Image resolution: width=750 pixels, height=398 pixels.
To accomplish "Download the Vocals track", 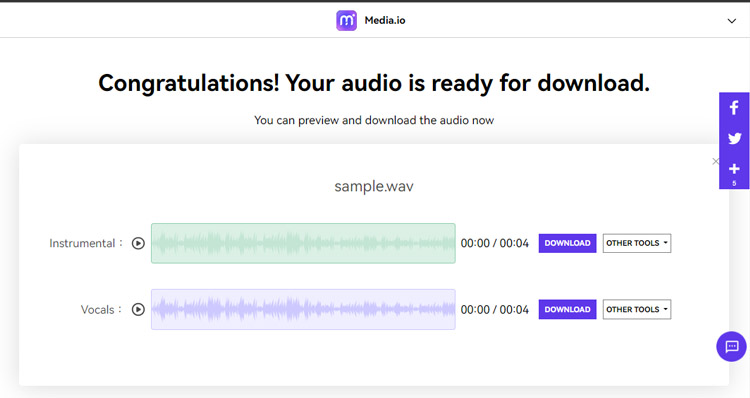I will [x=567, y=310].
